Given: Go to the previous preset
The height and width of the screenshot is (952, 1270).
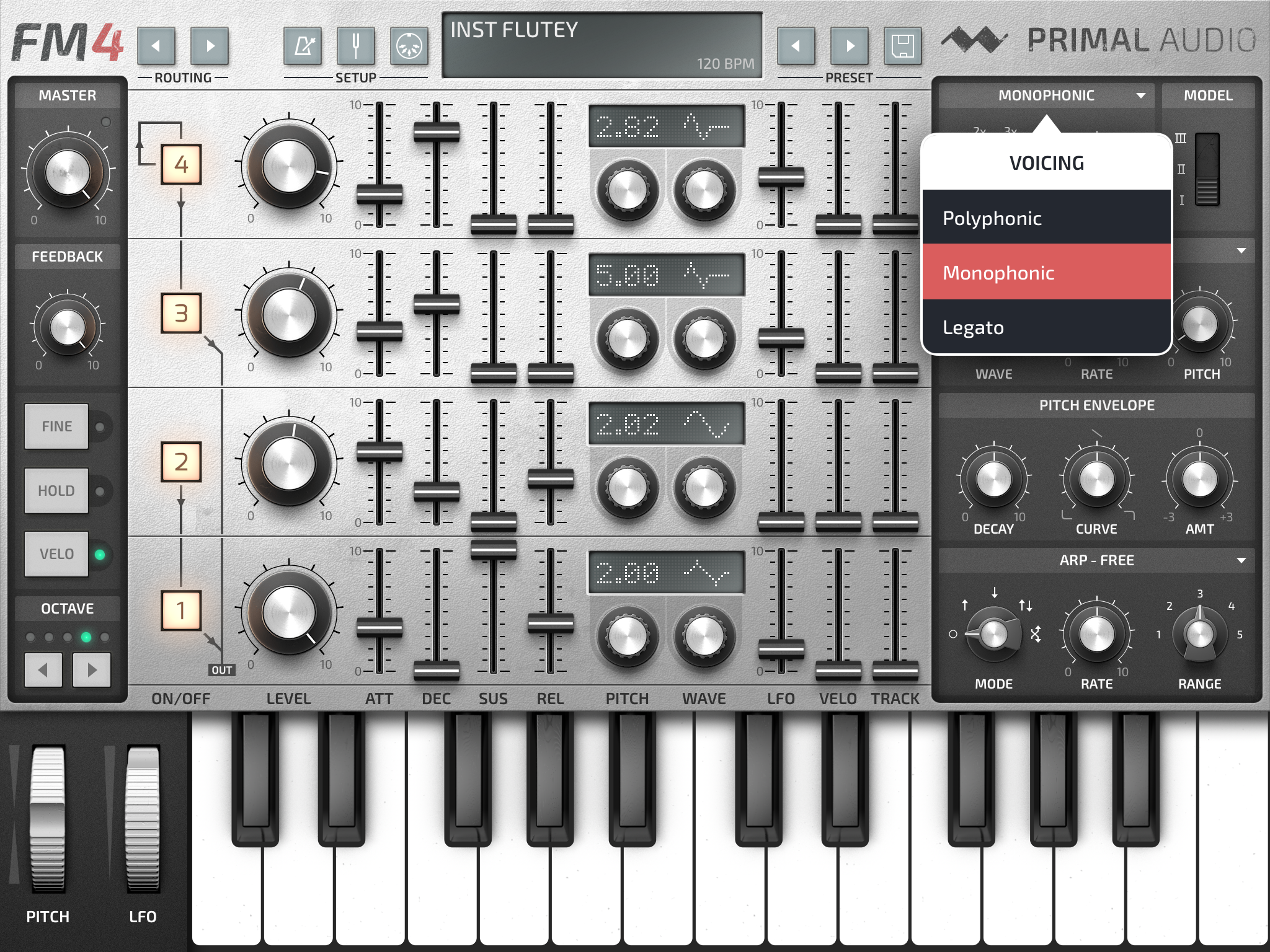Looking at the screenshot, I should click(796, 46).
